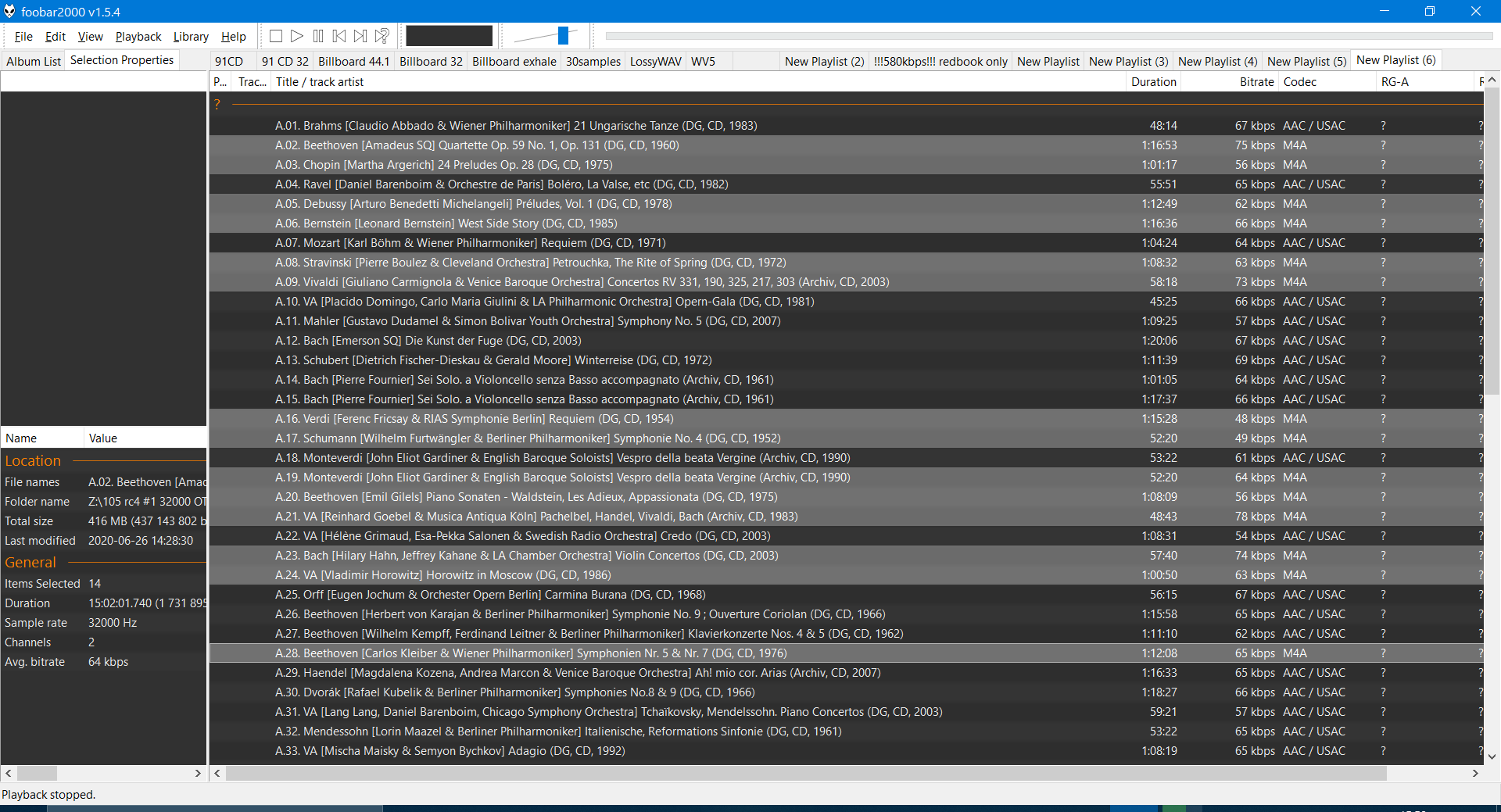
Task: Switch to the Album List tab
Action: tap(34, 62)
